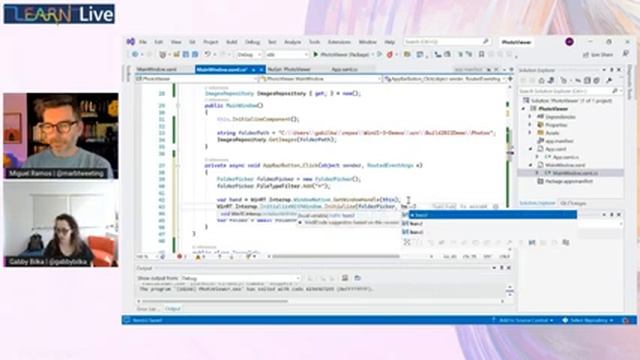The width and height of the screenshot is (640, 360).
Task: Open the Show output from dropdown
Action: coord(241,278)
